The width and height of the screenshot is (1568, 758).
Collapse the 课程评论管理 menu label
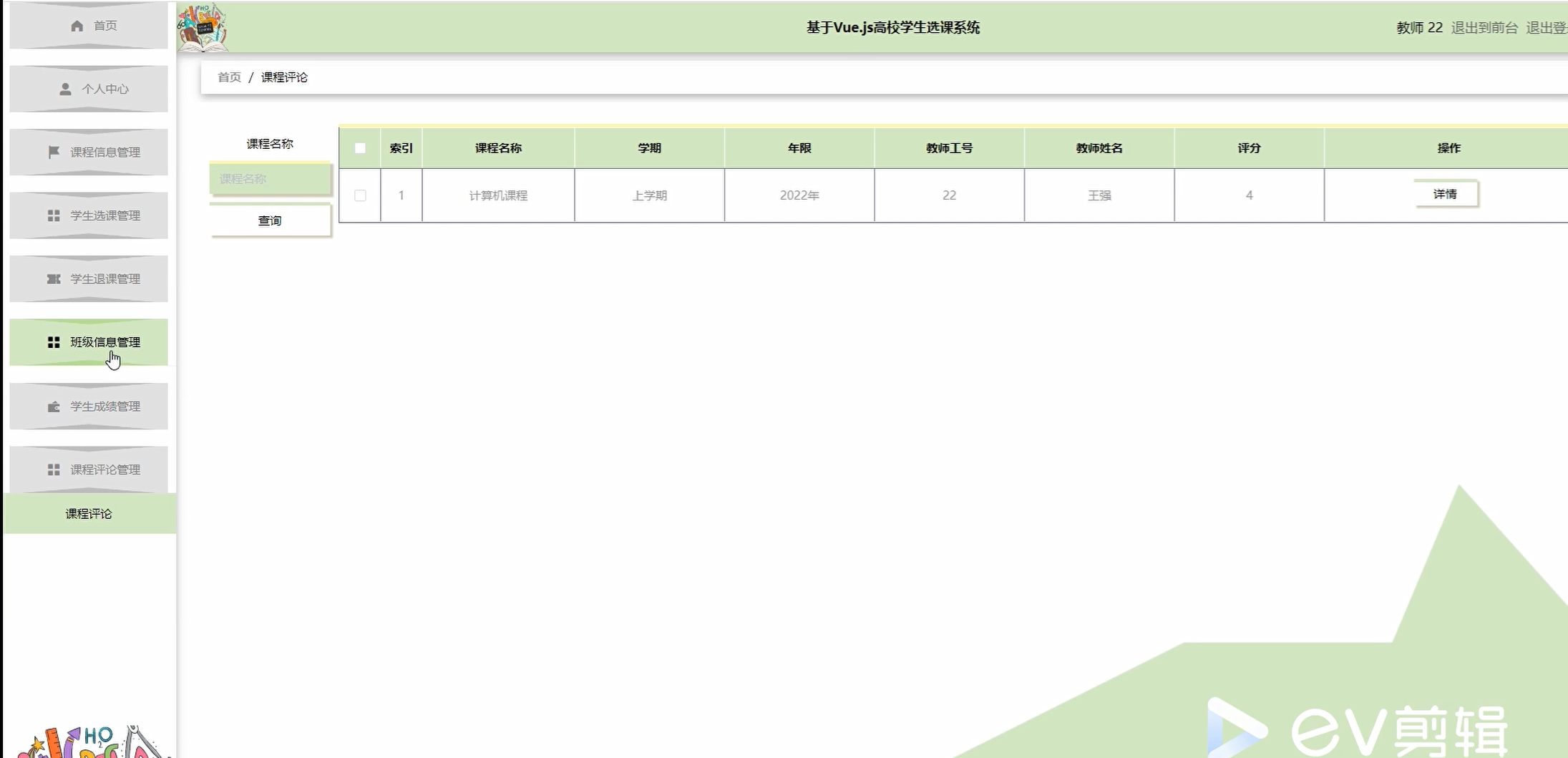coord(105,470)
